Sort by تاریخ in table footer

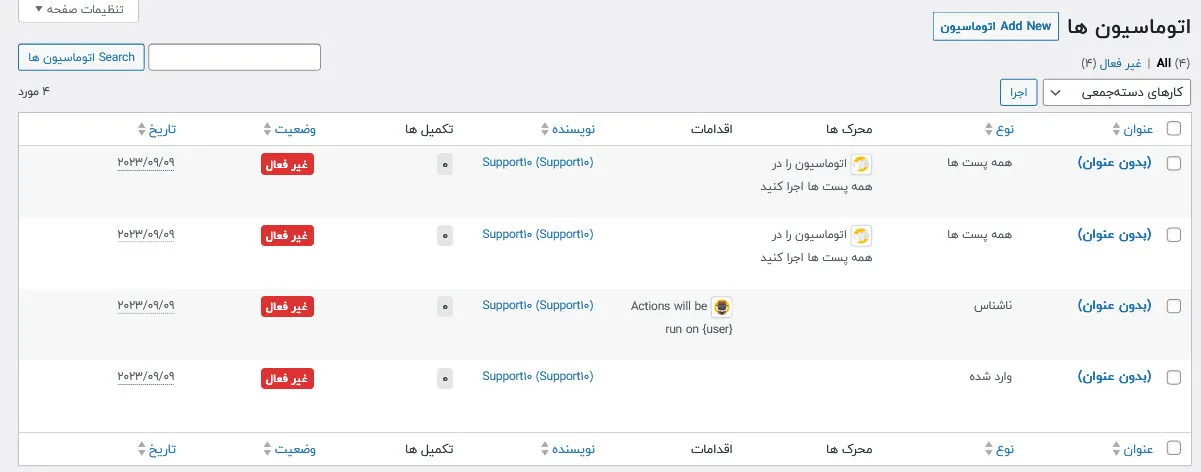pos(156,449)
